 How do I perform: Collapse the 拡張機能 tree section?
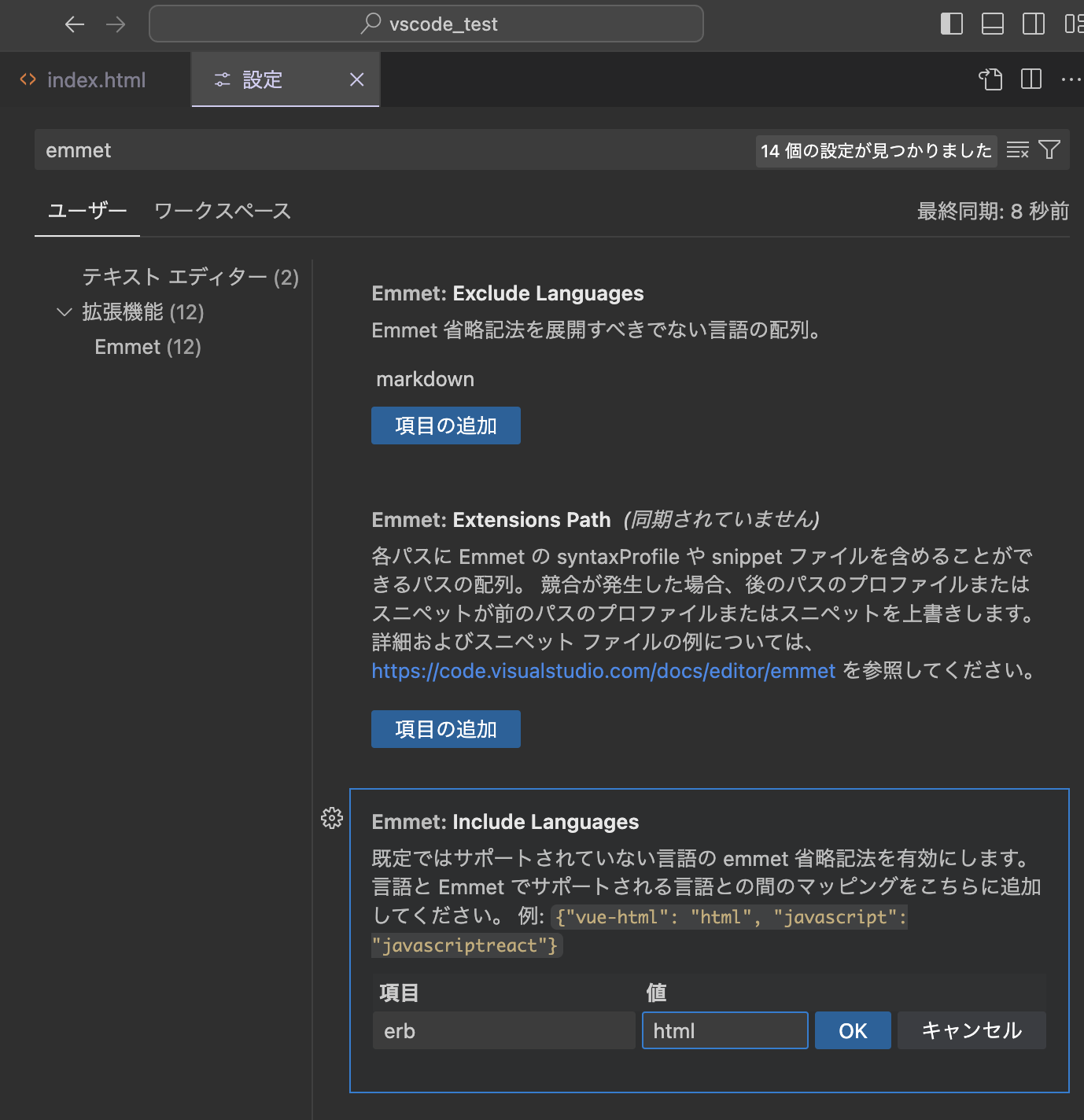tap(64, 311)
